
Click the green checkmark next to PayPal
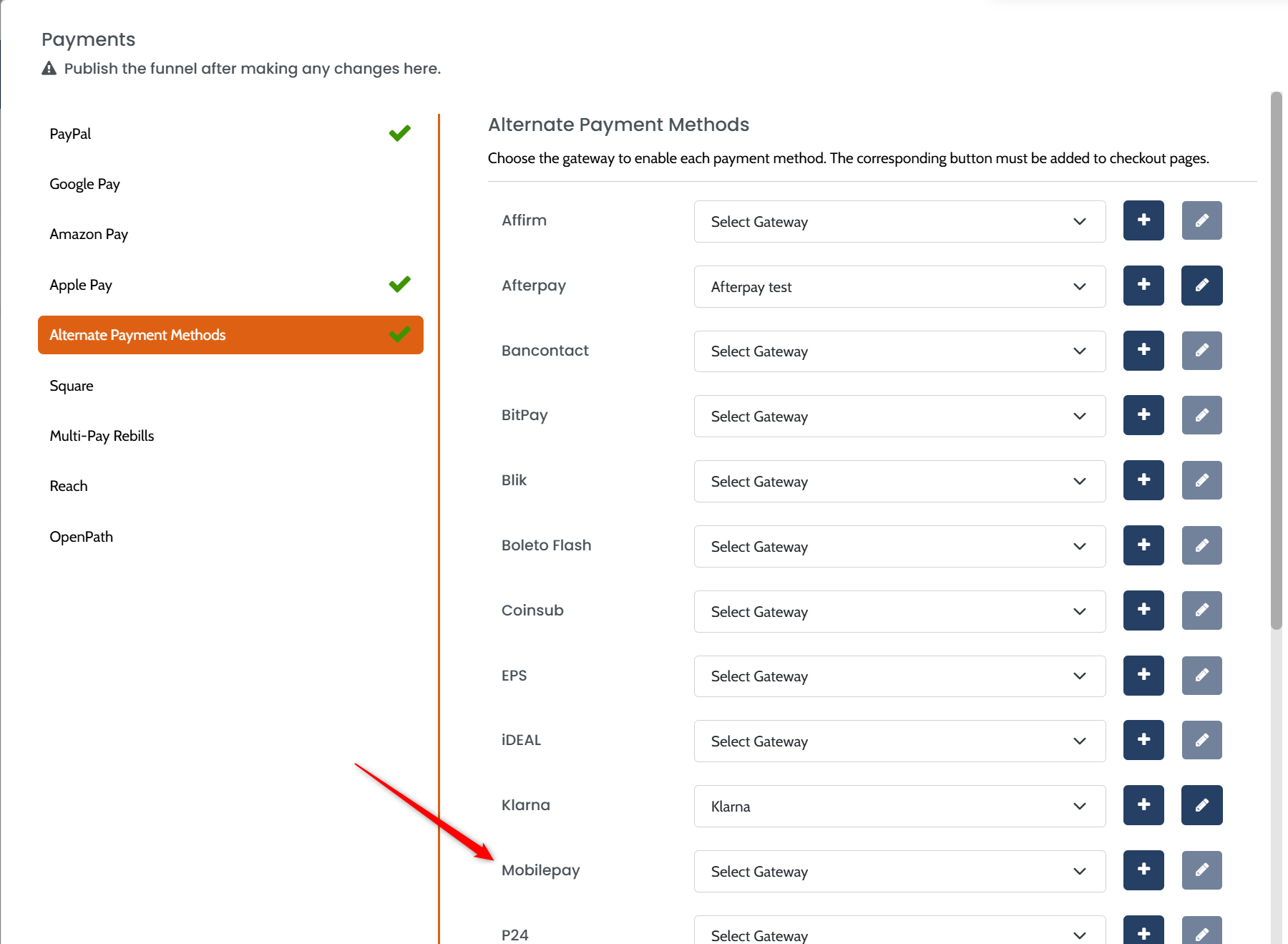tap(399, 133)
